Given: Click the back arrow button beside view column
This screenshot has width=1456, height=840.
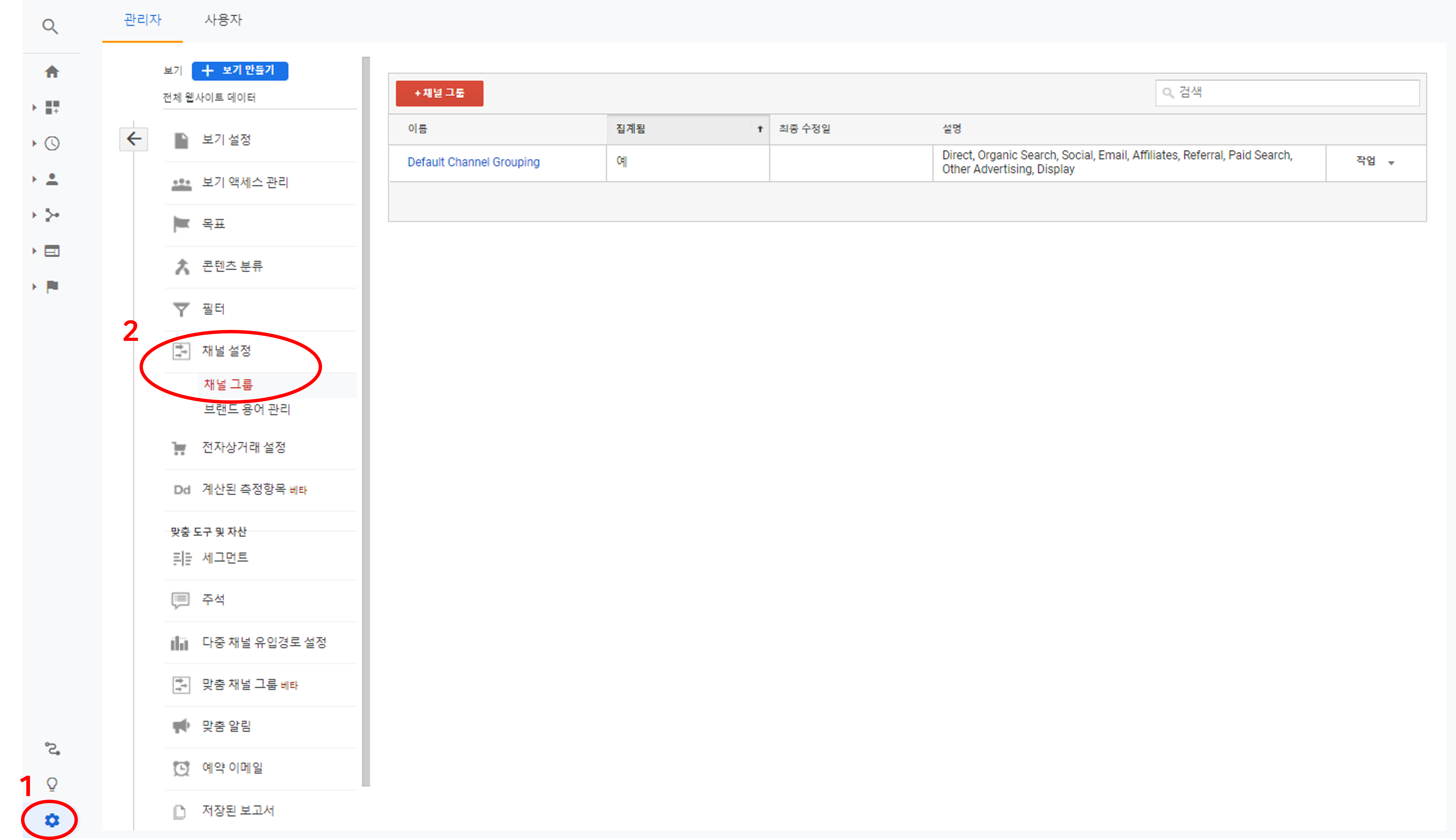Looking at the screenshot, I should point(134,139).
